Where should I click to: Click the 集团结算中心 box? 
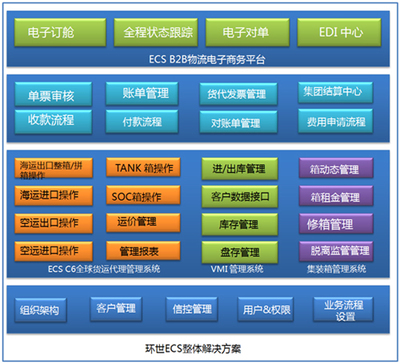tap(336, 92)
